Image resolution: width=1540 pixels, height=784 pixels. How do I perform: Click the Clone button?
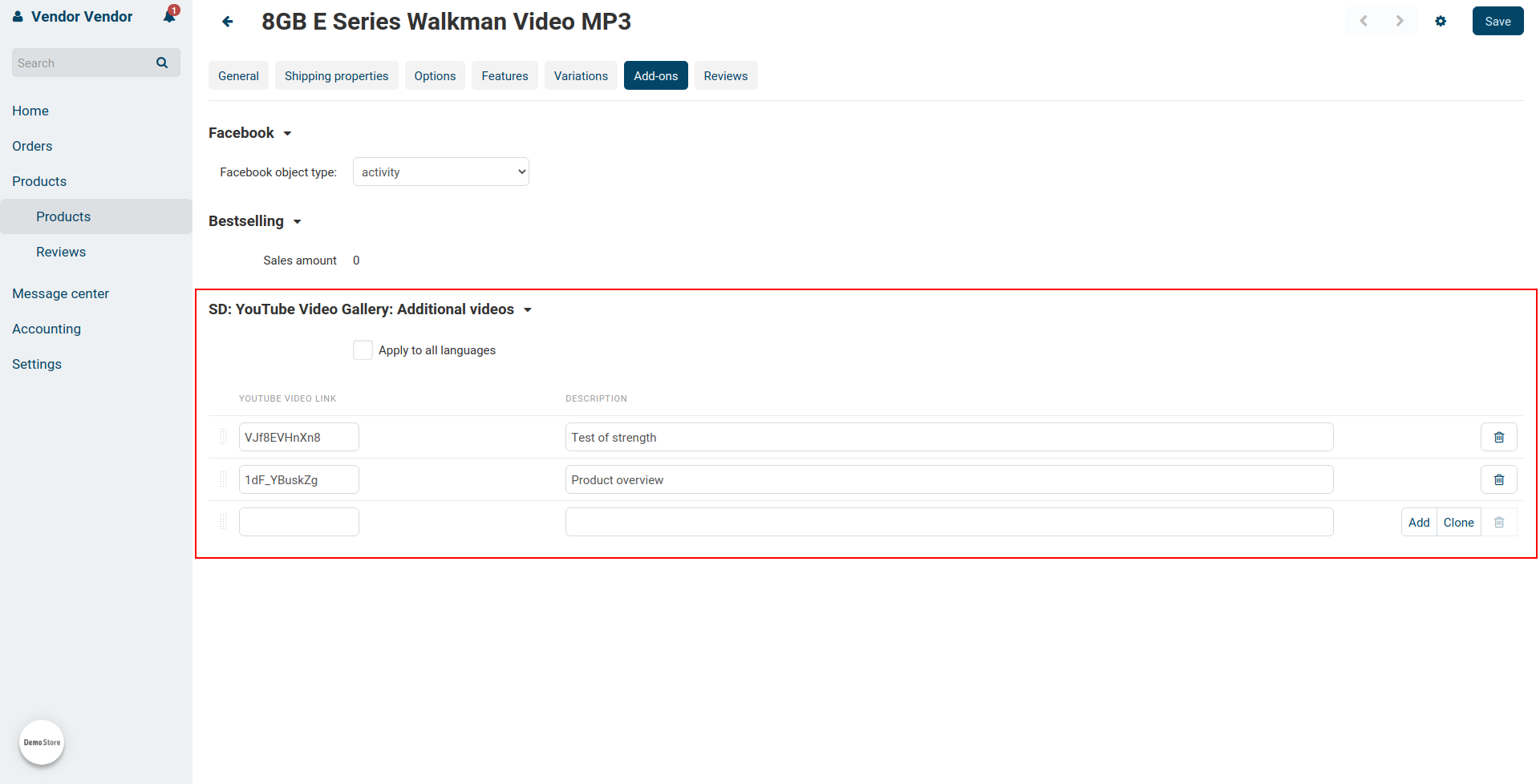[1458, 522]
